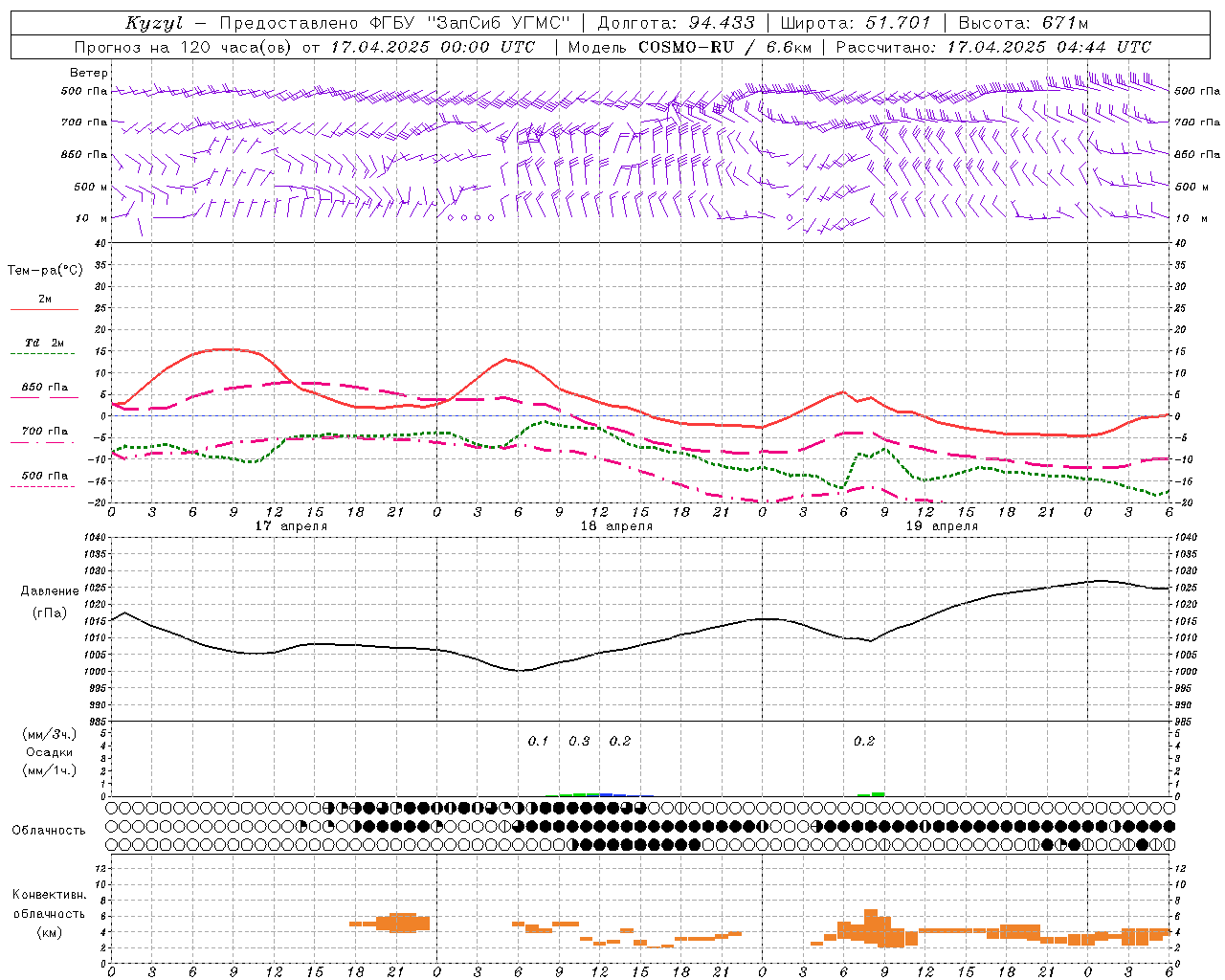
Task: Select "Прогноз на 120 часа(ов)" forecast label
Action: point(185,47)
